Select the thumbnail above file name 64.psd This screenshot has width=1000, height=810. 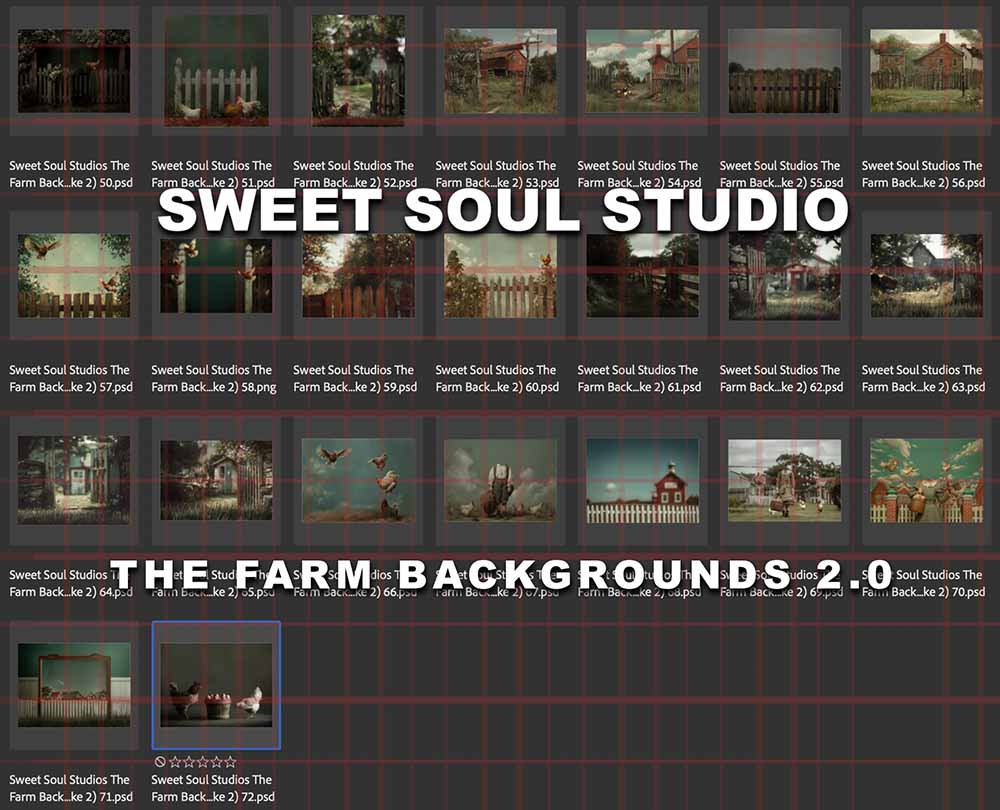click(x=74, y=480)
